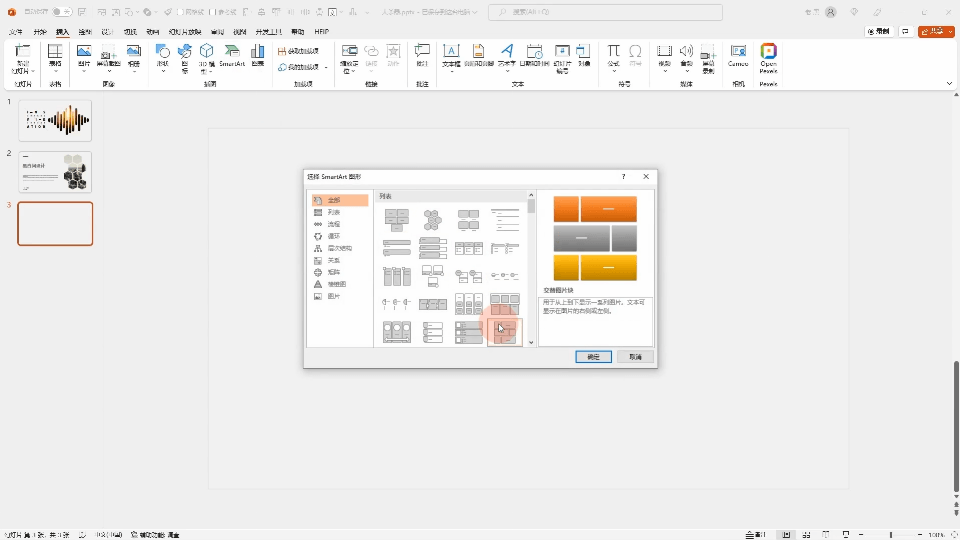Open the My Add-ins dropdown arrow

tap(326, 67)
